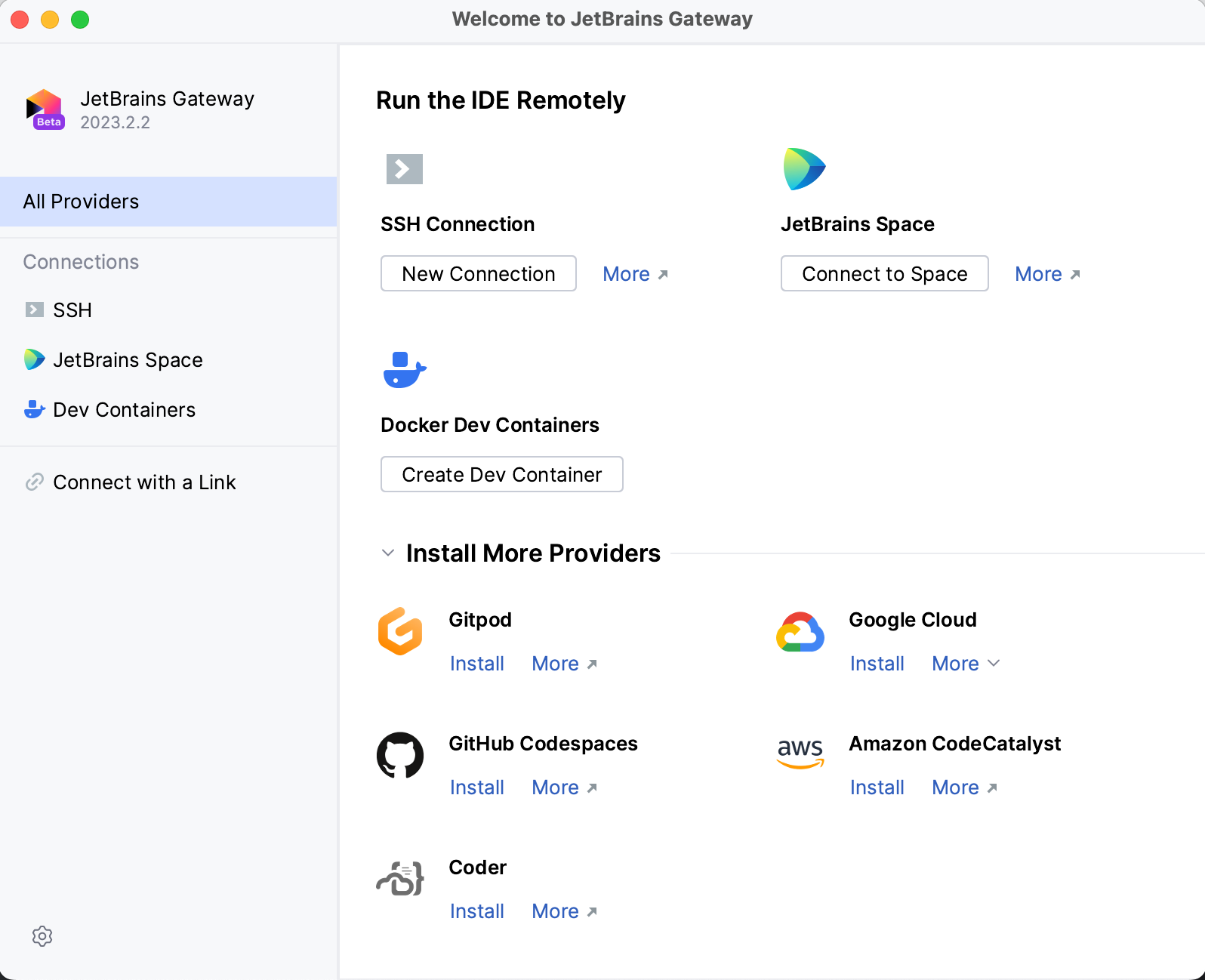Click the JetBrains Gateway Beta logo

coord(45,110)
